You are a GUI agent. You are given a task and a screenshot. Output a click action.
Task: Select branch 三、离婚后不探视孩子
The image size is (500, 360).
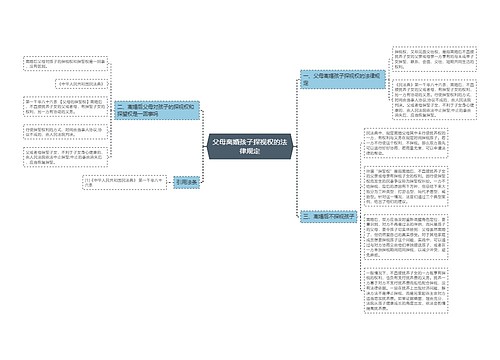pos(329,217)
